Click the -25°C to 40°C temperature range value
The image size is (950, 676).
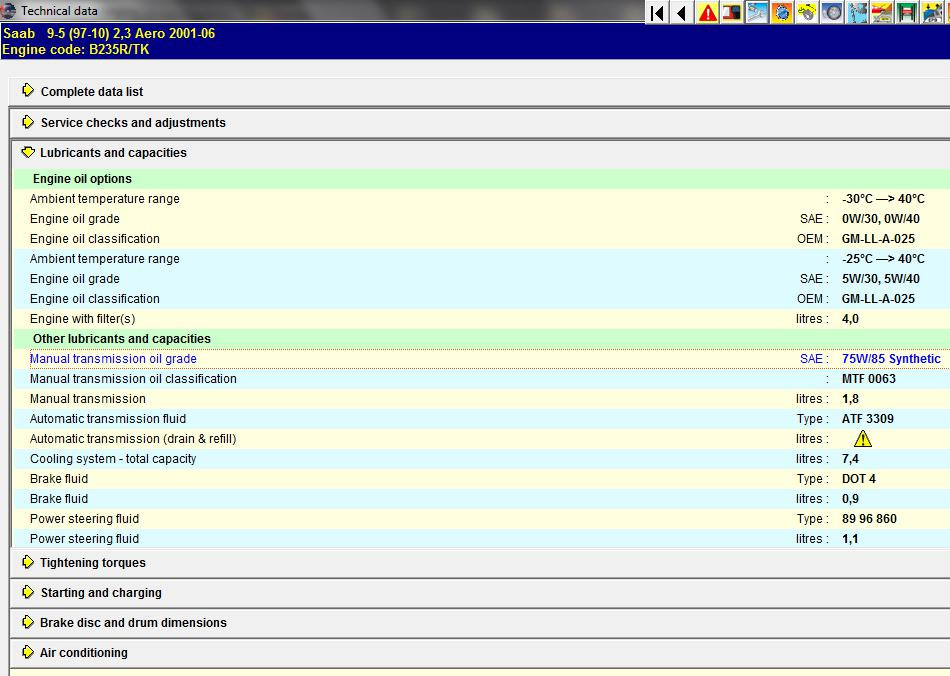tap(883, 259)
